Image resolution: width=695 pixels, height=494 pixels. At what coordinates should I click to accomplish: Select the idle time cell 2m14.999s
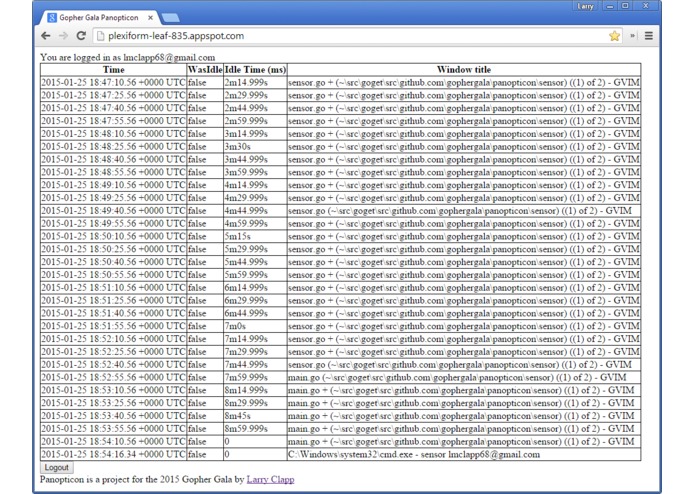click(255, 82)
